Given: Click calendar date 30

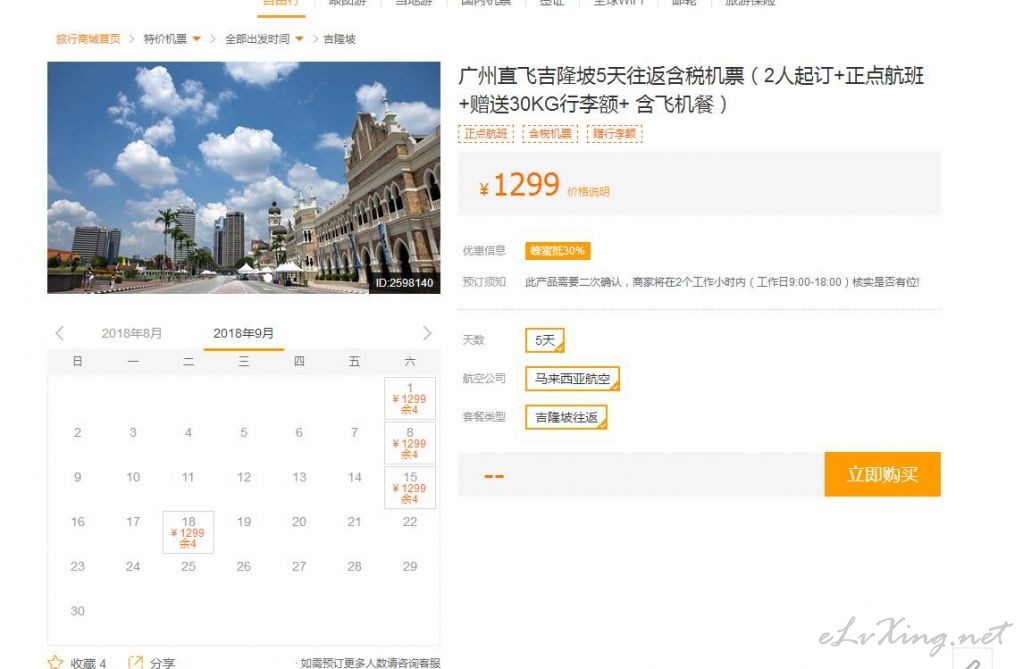Looking at the screenshot, I should click(78, 611).
